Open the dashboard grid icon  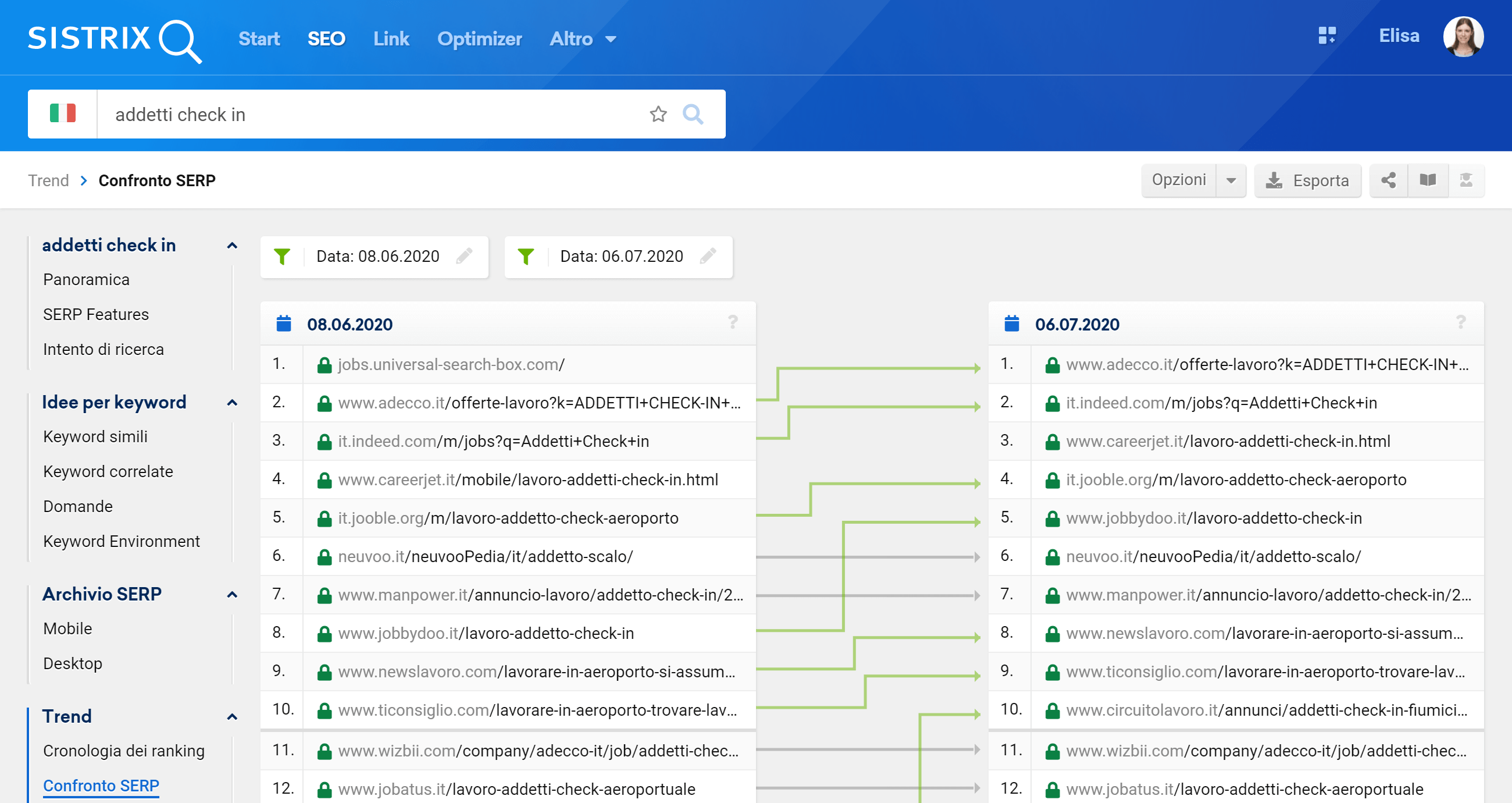pyautogui.click(x=1327, y=36)
